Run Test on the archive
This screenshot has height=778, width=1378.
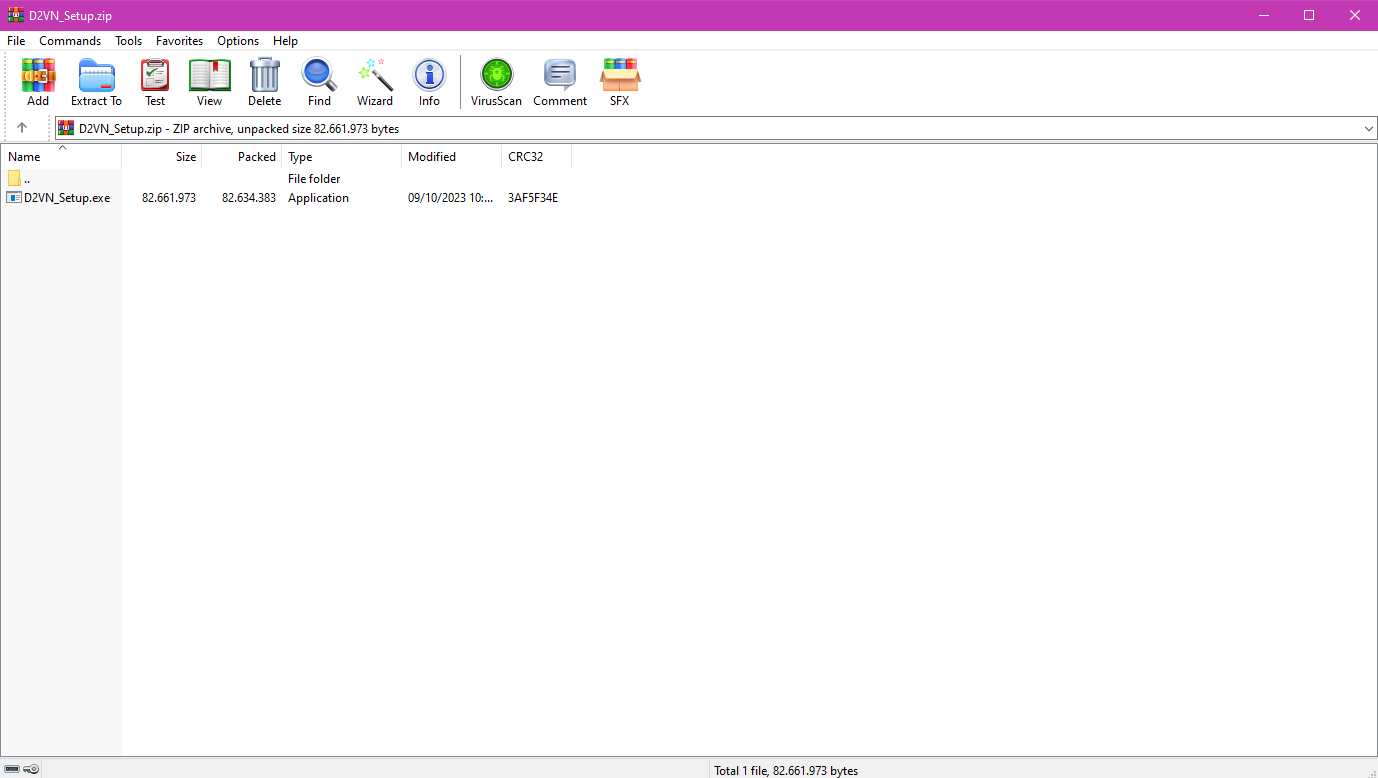tap(155, 82)
